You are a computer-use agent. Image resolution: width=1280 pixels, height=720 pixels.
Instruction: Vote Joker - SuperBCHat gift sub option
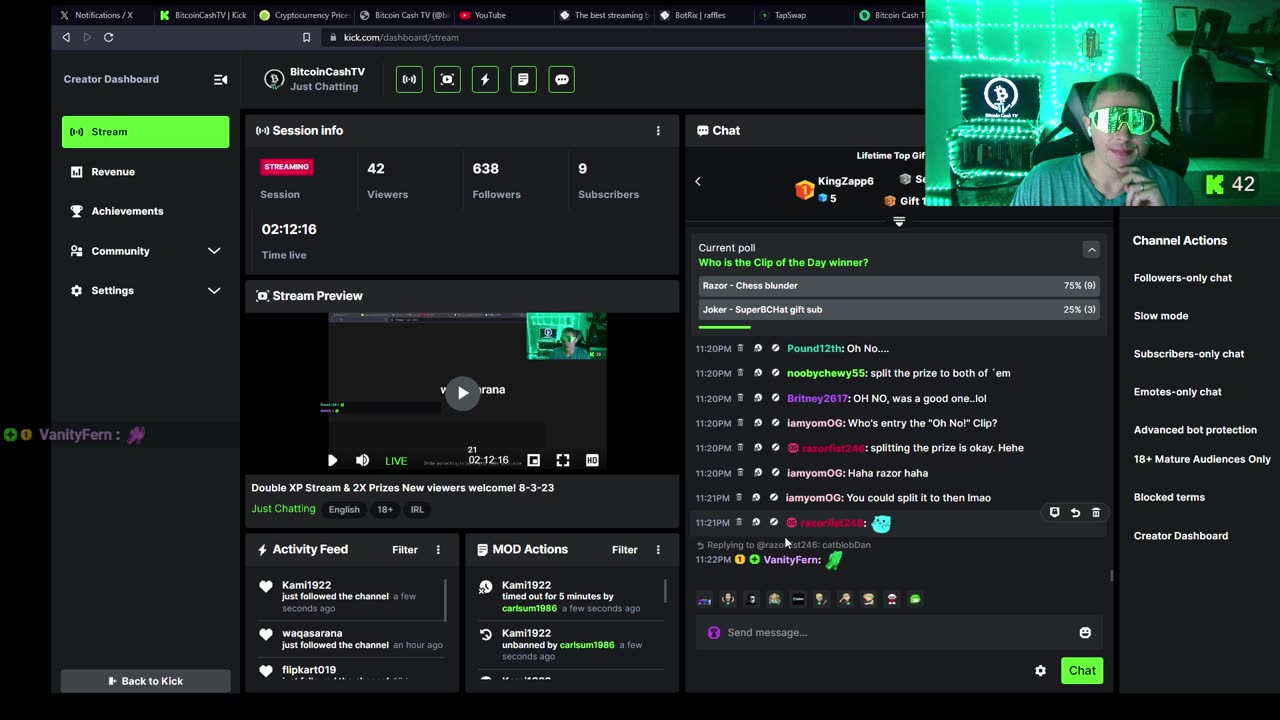click(899, 310)
